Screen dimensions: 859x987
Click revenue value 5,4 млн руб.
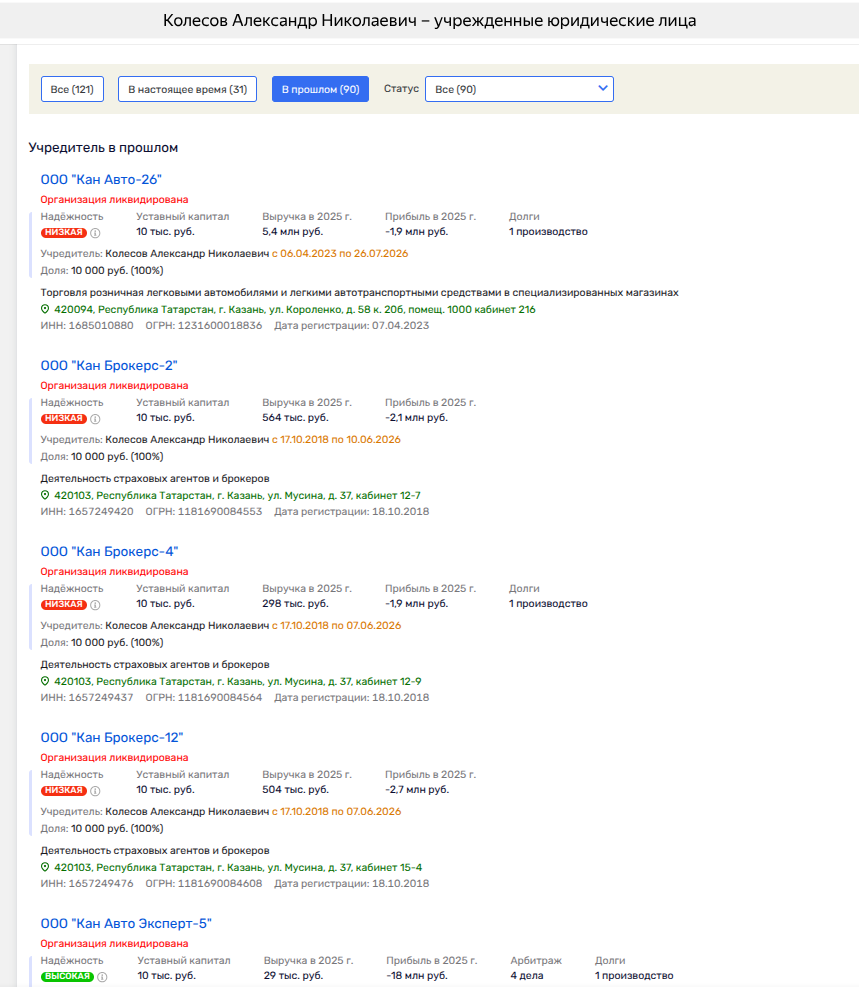coord(293,232)
